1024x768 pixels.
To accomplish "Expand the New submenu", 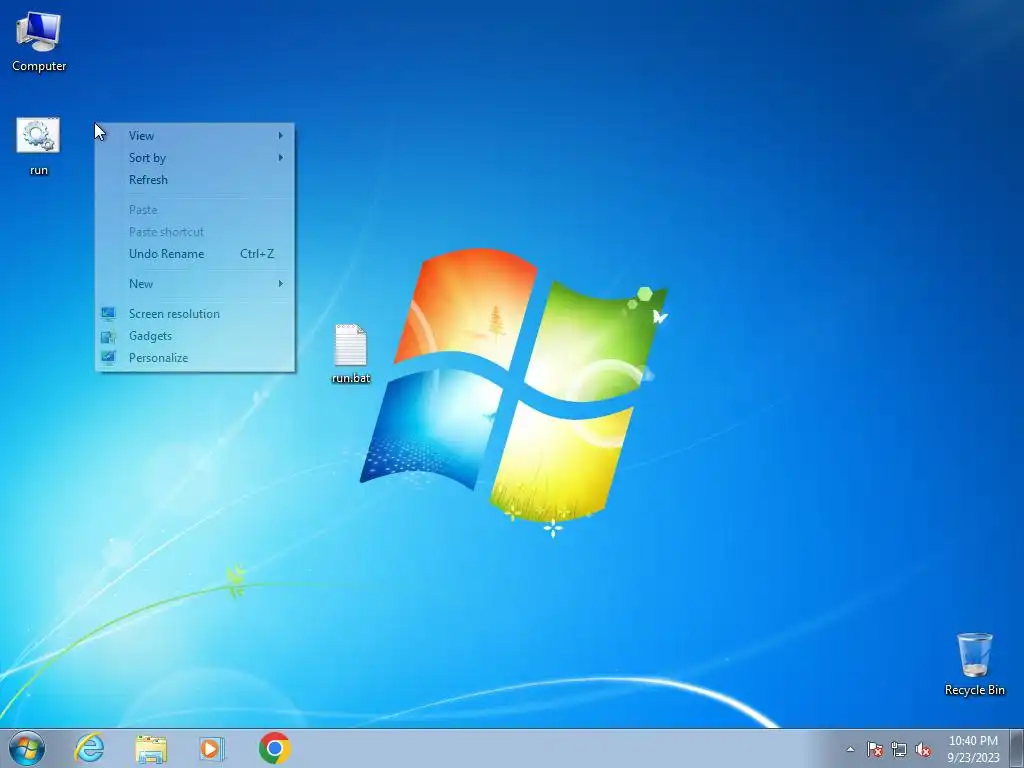I will tap(195, 283).
